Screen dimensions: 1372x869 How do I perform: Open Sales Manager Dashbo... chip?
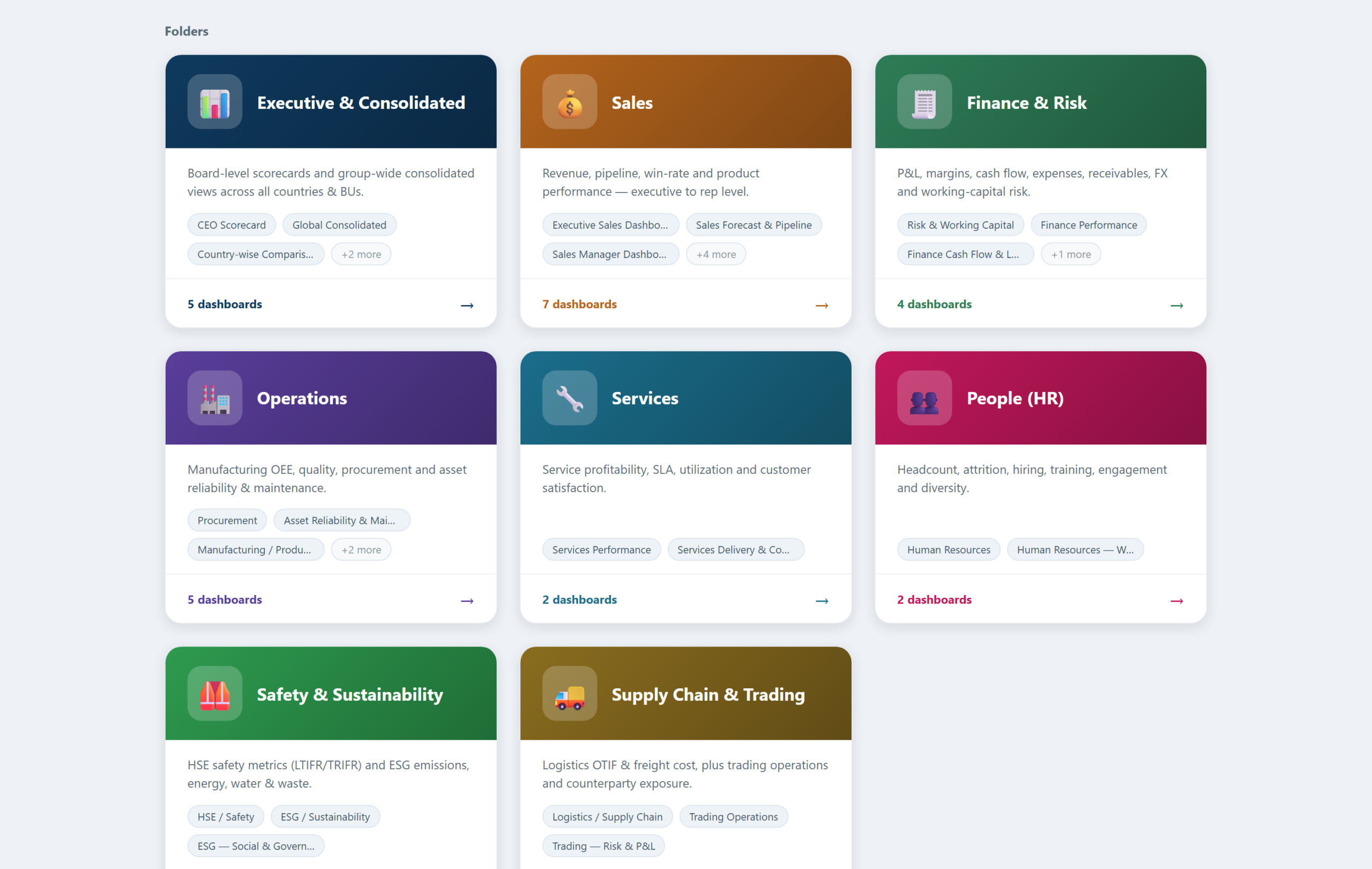(x=610, y=254)
